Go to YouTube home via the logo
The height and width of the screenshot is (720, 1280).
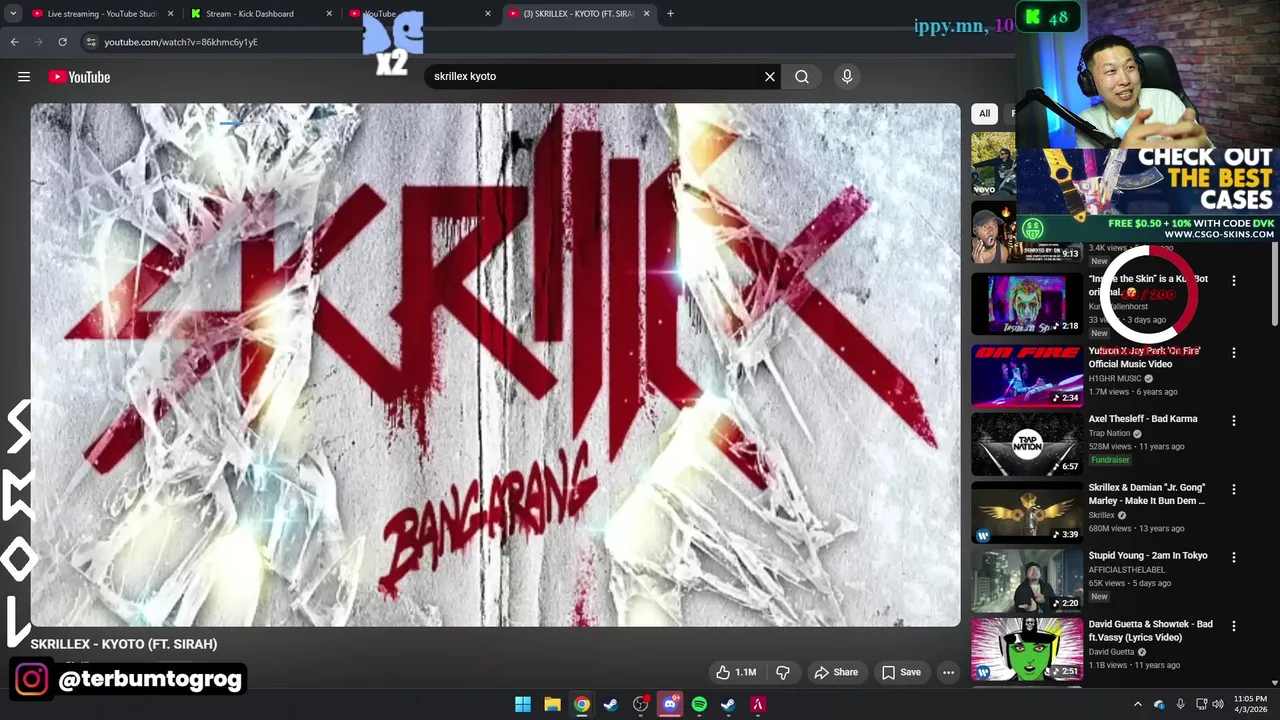[79, 77]
